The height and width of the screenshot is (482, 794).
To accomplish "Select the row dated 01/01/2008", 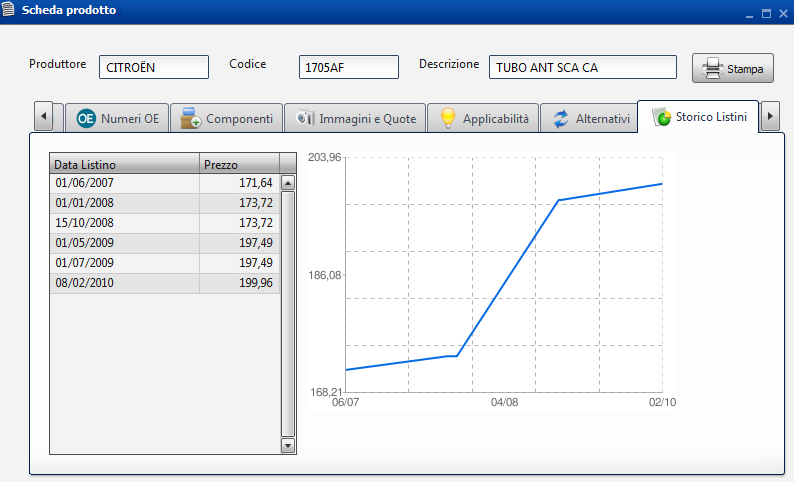I will click(165, 203).
